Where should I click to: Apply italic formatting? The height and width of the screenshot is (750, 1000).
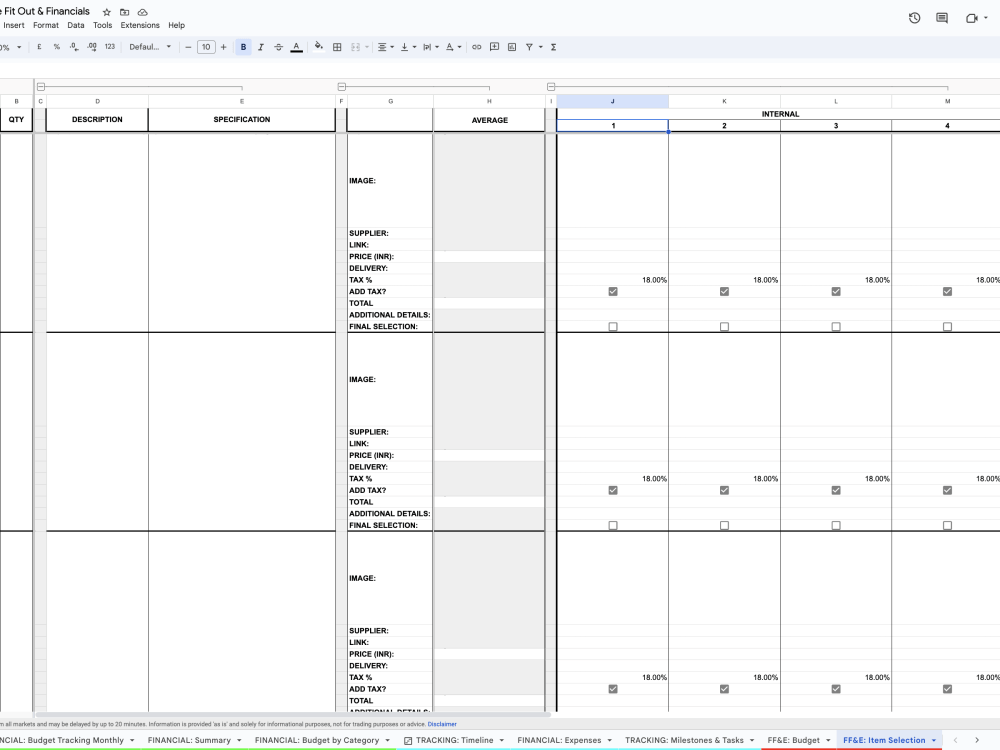point(261,46)
